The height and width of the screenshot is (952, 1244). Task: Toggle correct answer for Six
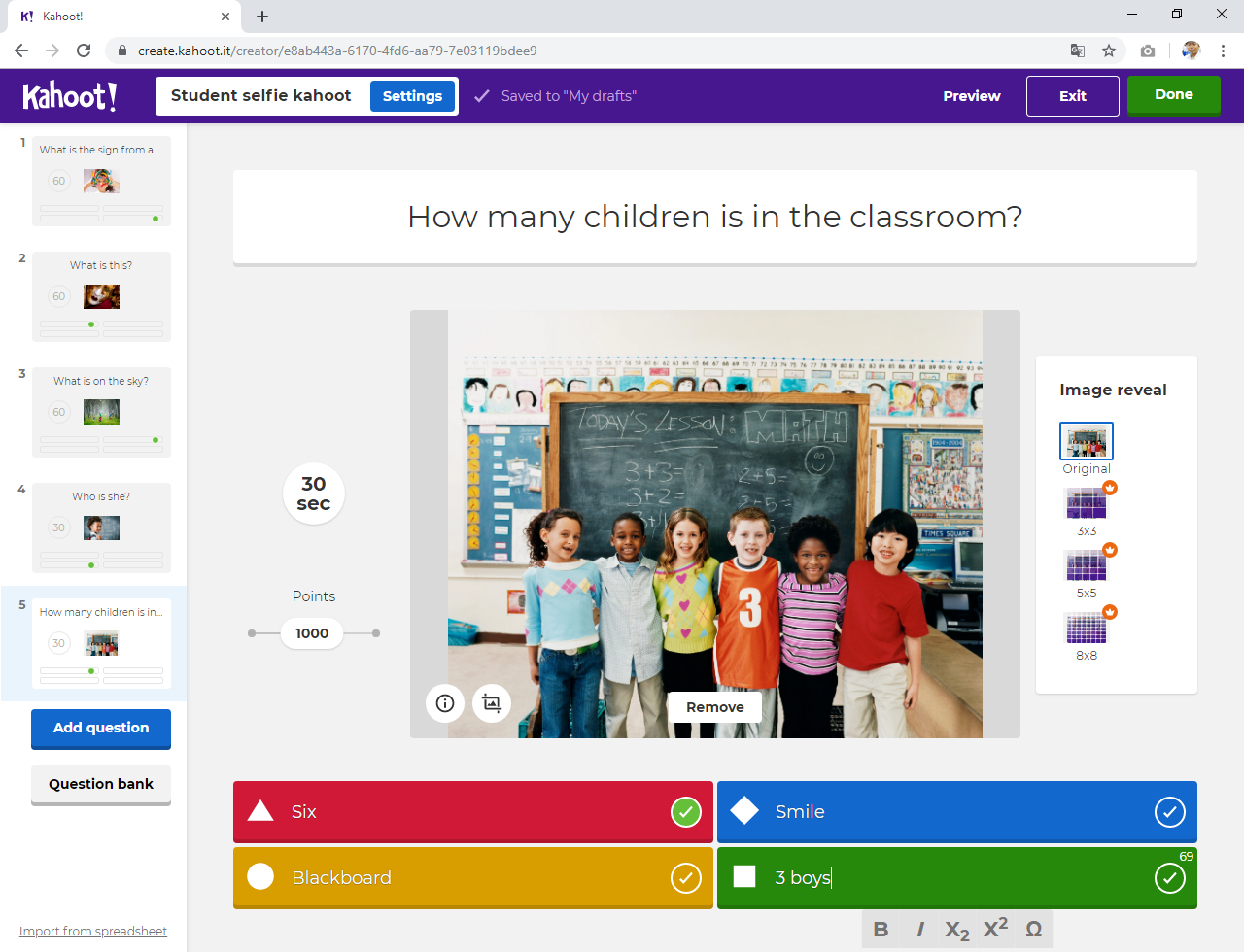(x=686, y=812)
